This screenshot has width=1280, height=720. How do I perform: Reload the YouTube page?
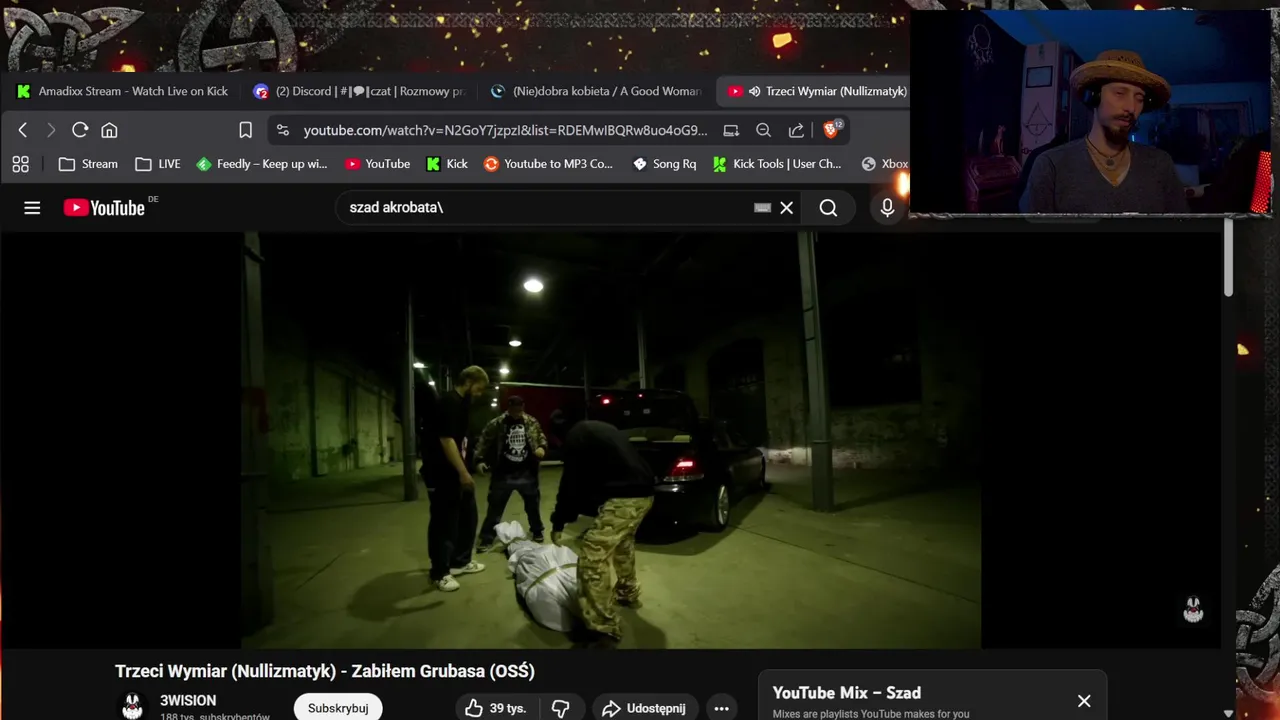(80, 130)
